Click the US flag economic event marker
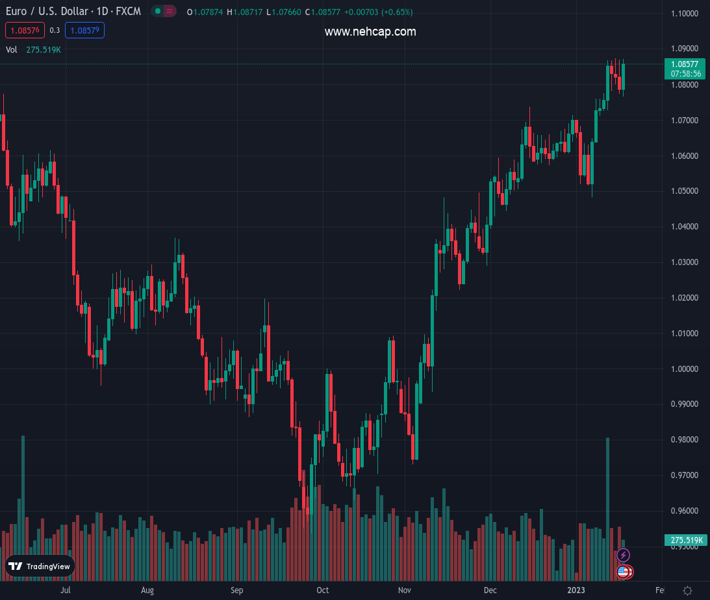 tap(623, 572)
